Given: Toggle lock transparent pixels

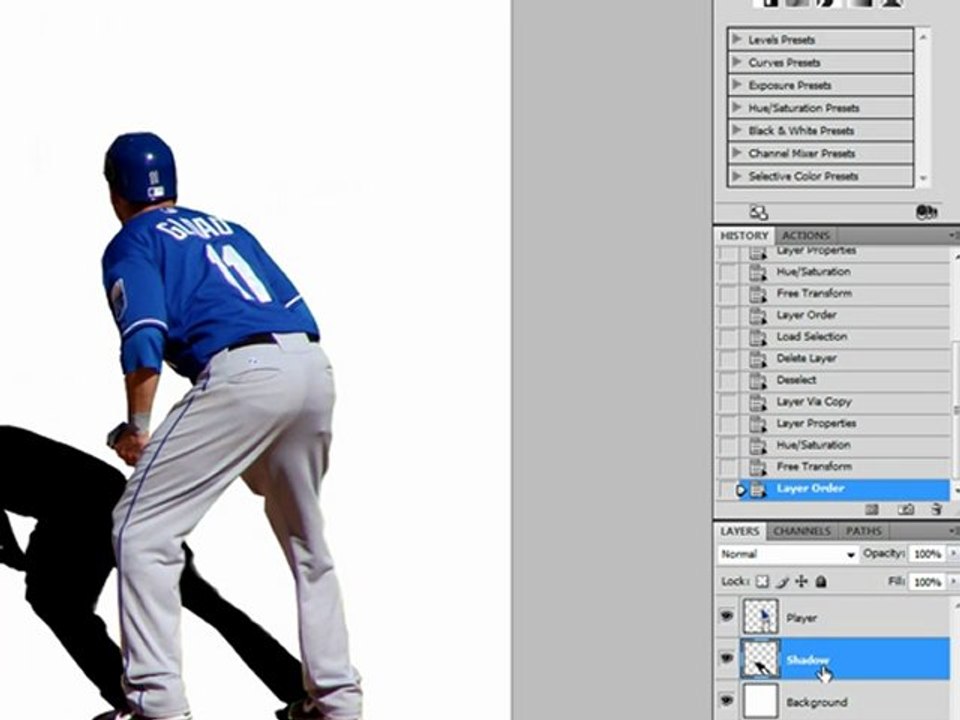Looking at the screenshot, I should 762,582.
